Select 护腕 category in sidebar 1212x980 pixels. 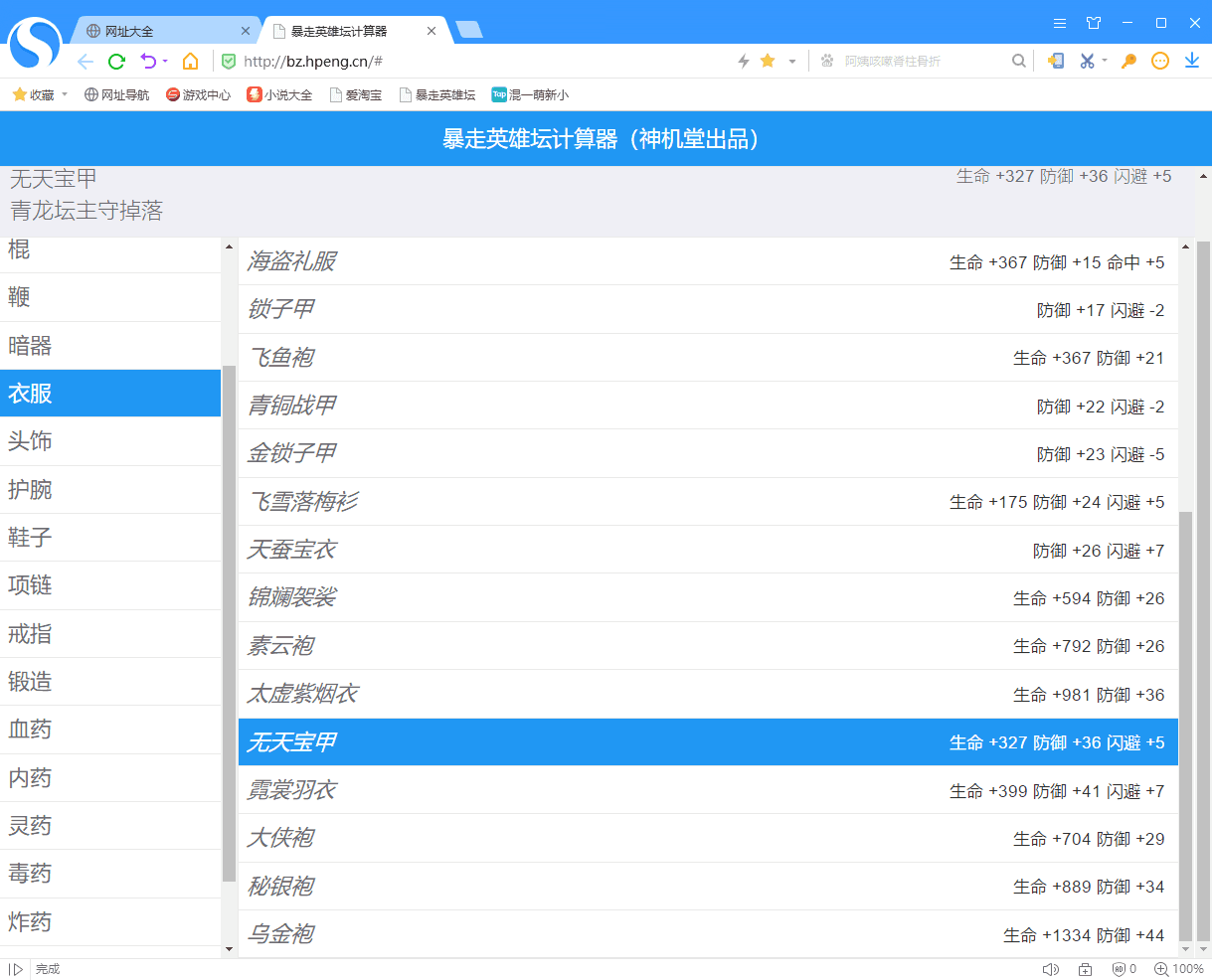click(110, 490)
